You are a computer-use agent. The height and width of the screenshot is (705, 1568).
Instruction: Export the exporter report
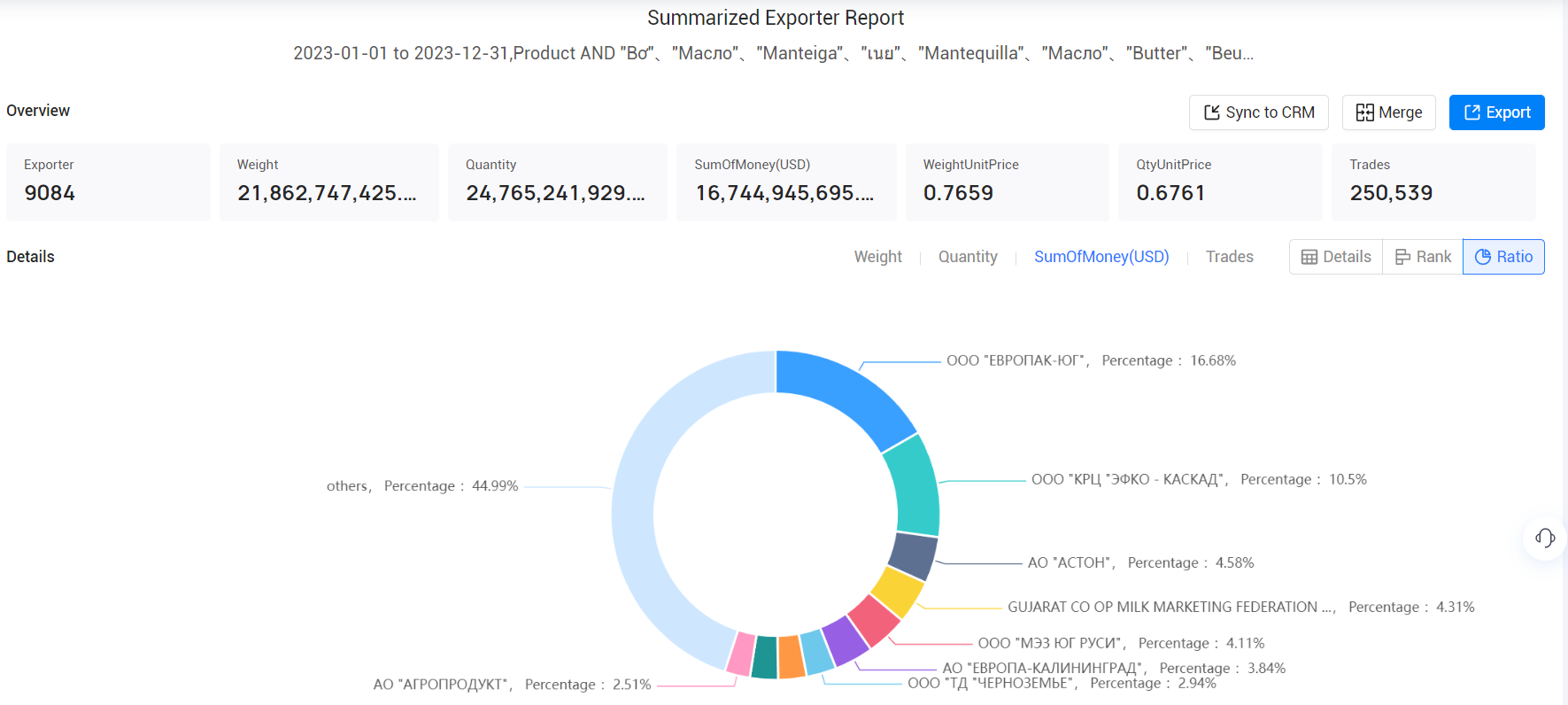tap(1496, 112)
